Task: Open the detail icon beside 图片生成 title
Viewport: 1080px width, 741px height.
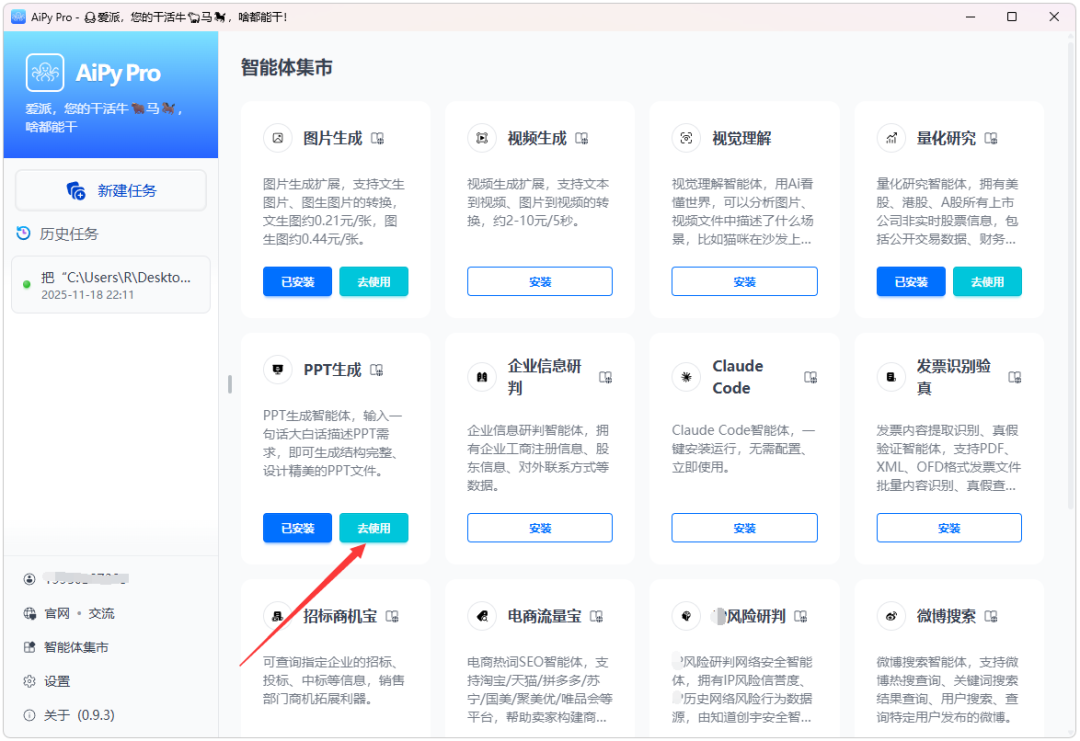Action: [x=377, y=138]
